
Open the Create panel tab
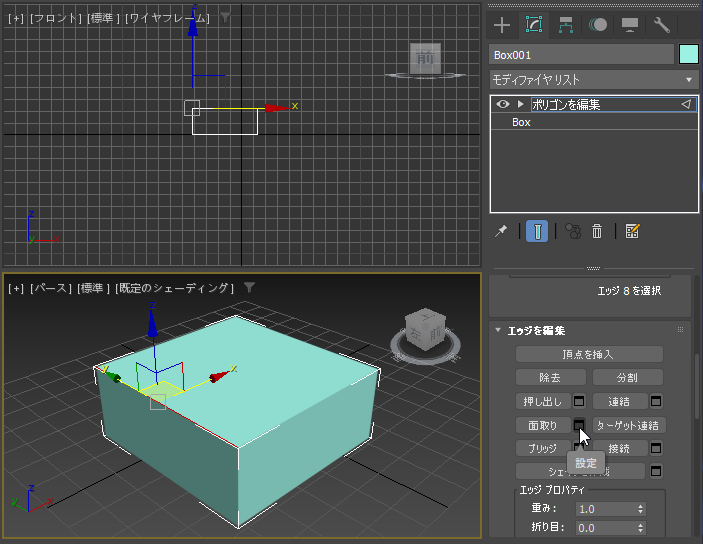click(x=502, y=25)
